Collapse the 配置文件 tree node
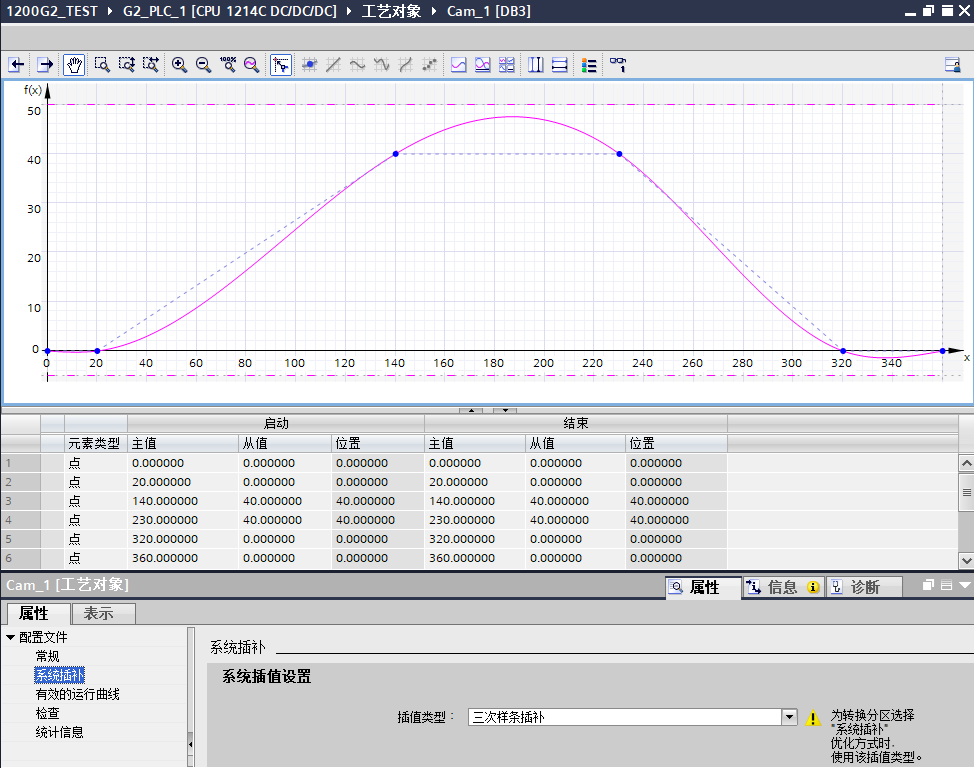The image size is (974, 768). pyautogui.click(x=11, y=637)
